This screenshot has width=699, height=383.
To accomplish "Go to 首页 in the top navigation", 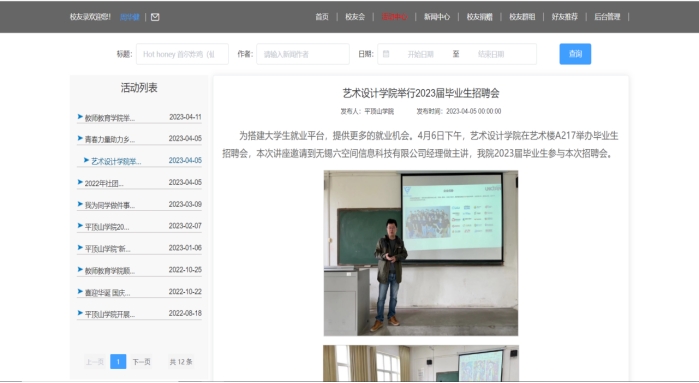I will [322, 17].
